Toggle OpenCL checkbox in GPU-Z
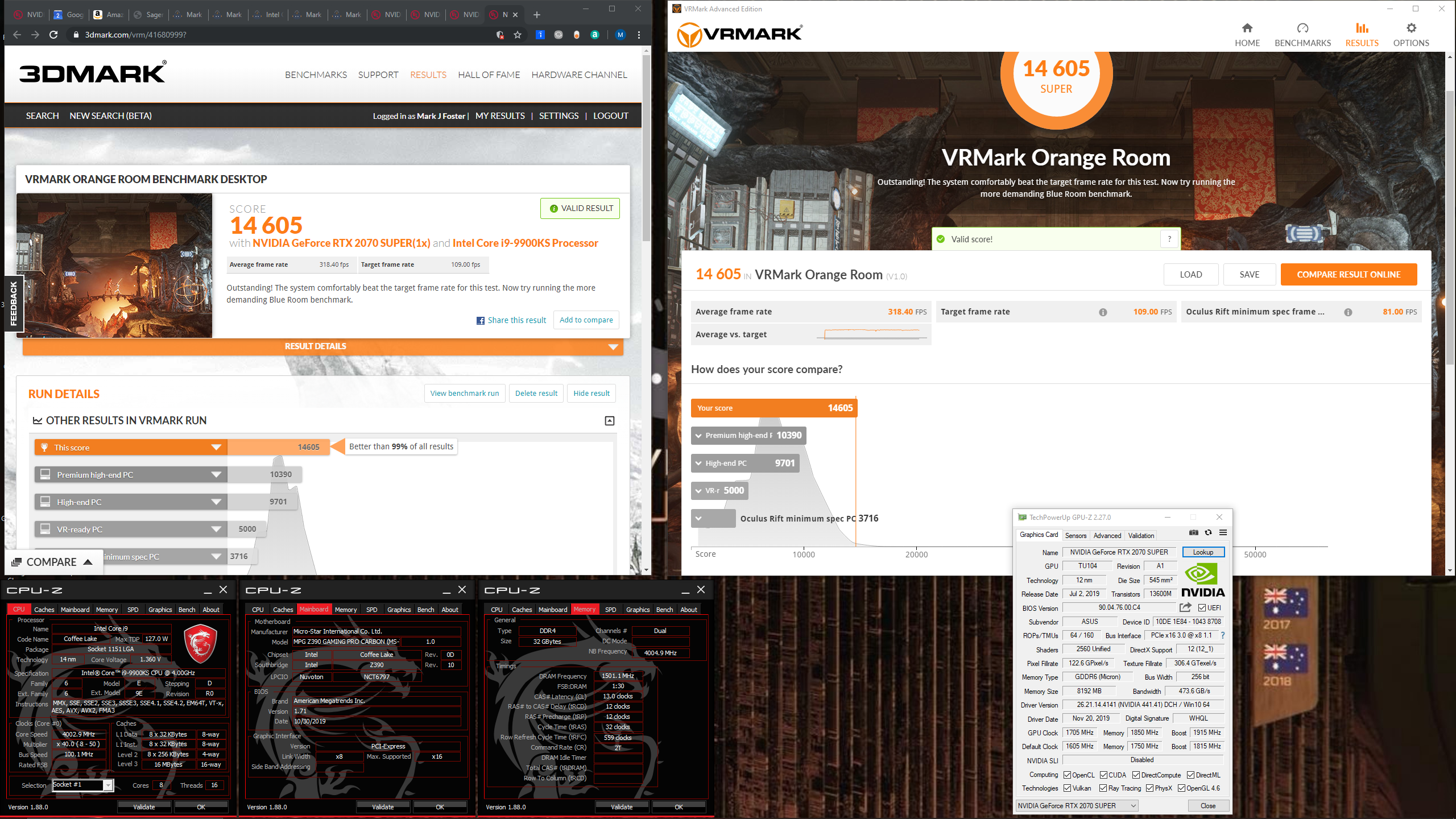 1068,775
